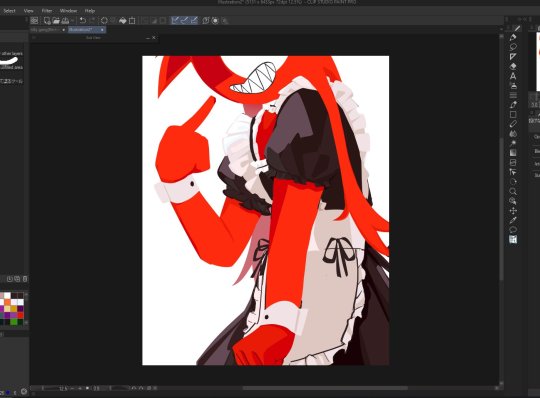Toggle the first snap-to-ruler button

tap(175, 20)
